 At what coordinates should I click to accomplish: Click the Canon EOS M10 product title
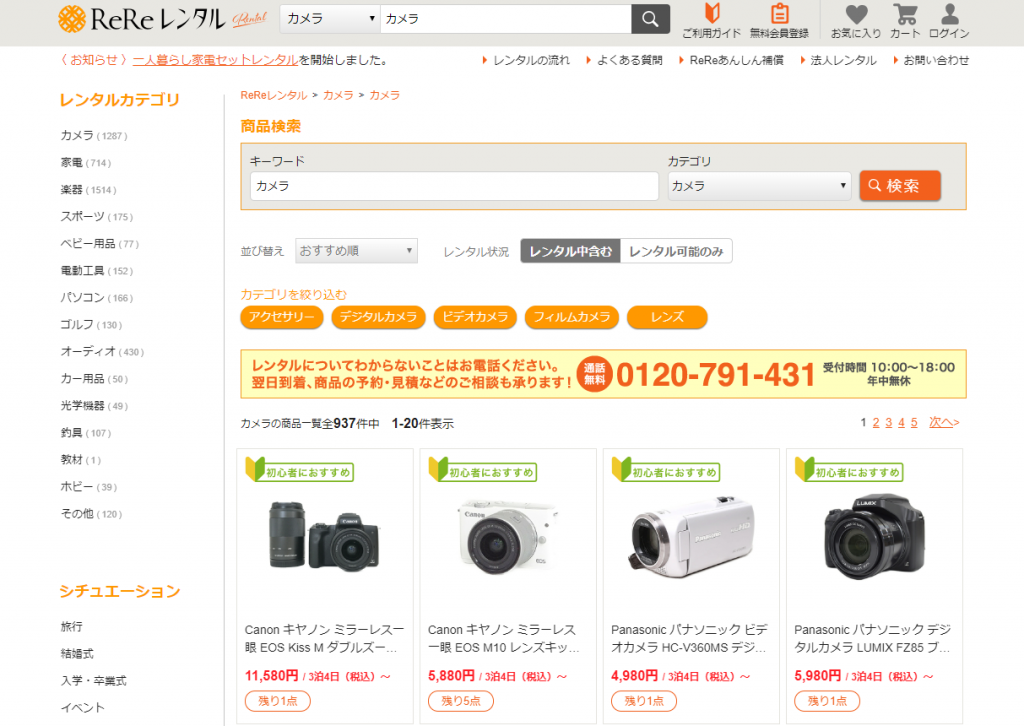pyautogui.click(x=504, y=639)
